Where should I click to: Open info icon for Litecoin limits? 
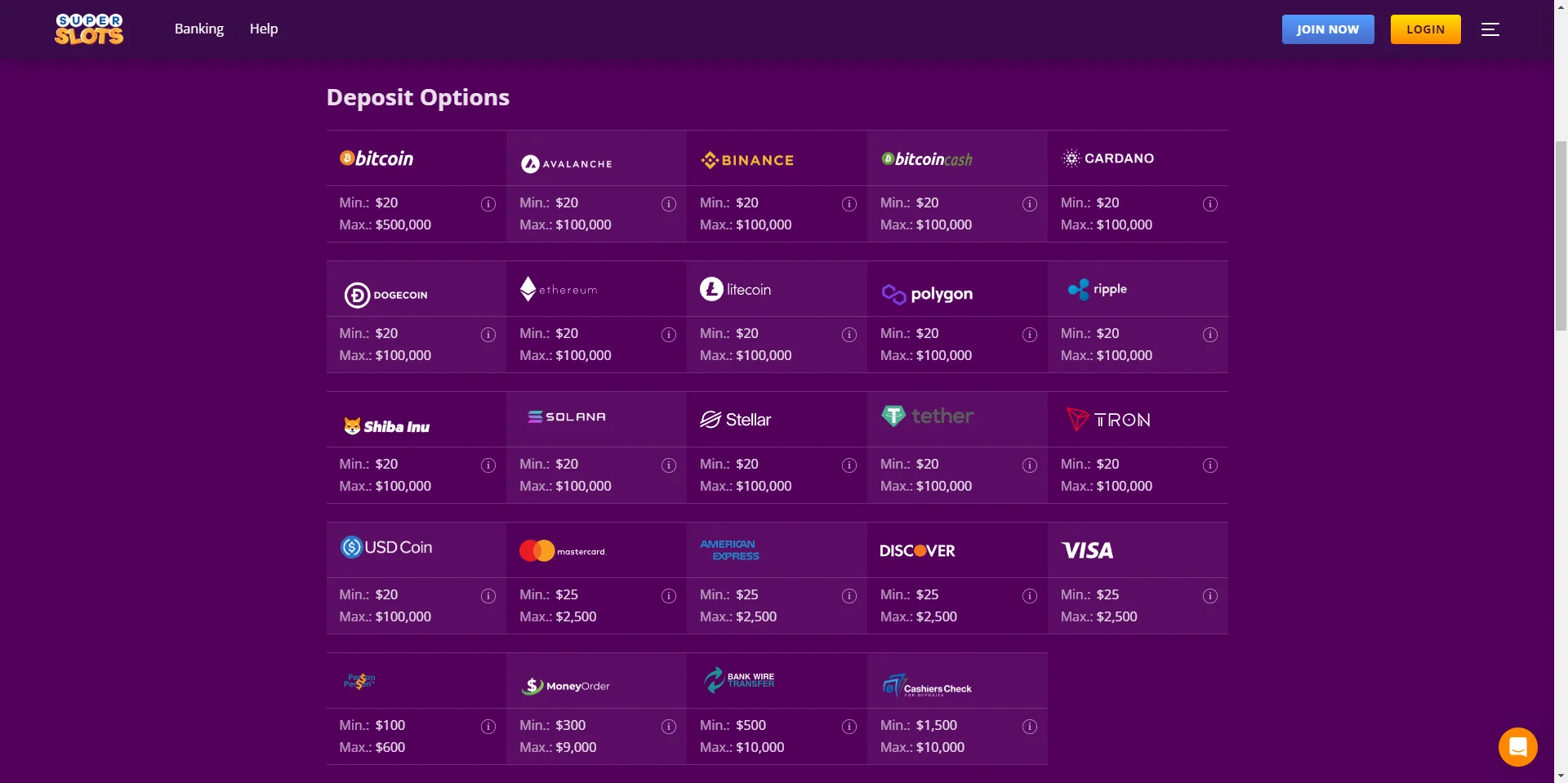(x=849, y=335)
